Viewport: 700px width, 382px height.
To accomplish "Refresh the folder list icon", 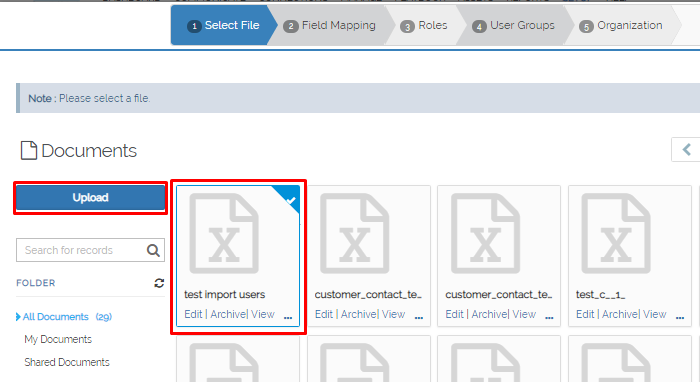I will click(159, 283).
